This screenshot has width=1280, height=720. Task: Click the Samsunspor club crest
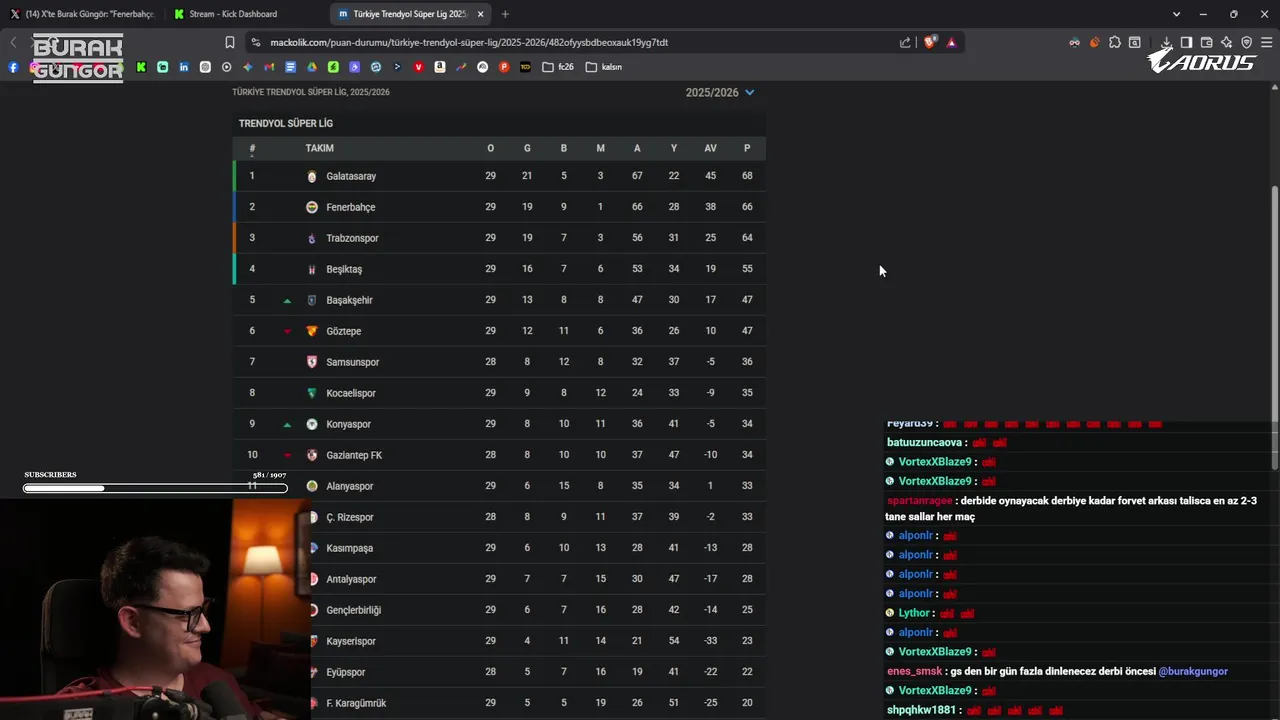[x=312, y=362]
